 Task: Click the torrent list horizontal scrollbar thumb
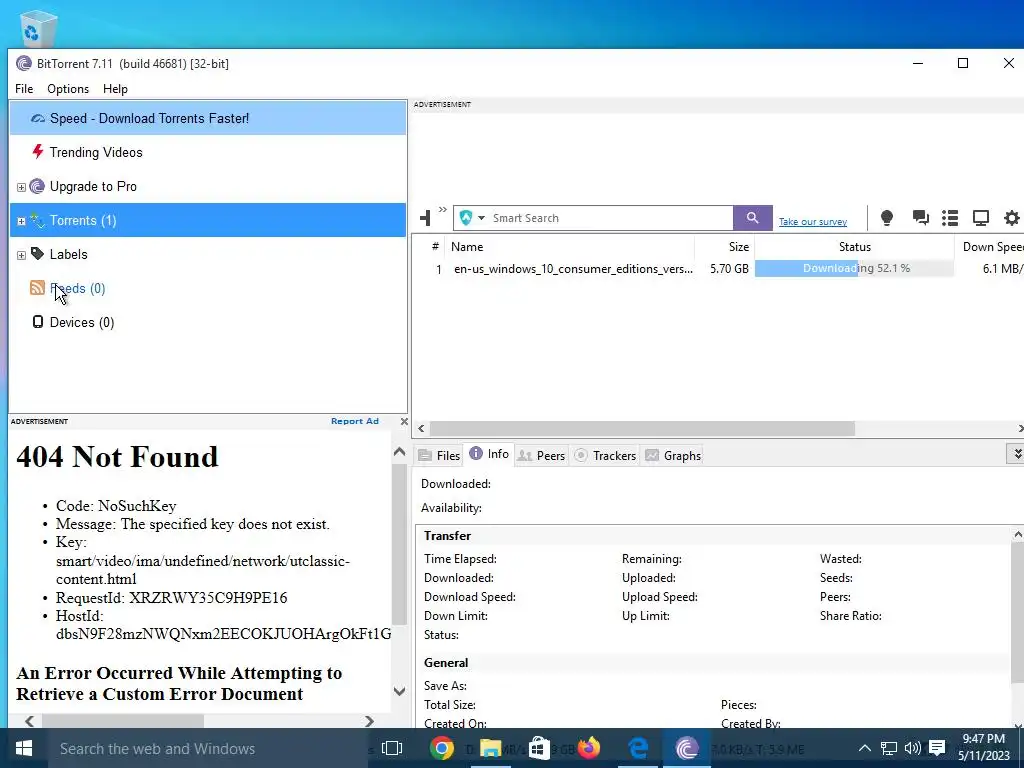click(641, 428)
